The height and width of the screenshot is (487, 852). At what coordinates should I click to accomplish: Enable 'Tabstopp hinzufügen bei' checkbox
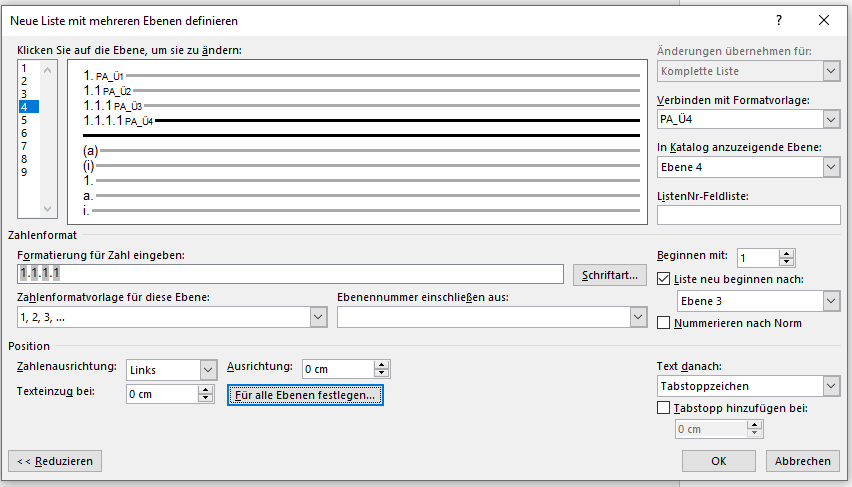tap(664, 408)
